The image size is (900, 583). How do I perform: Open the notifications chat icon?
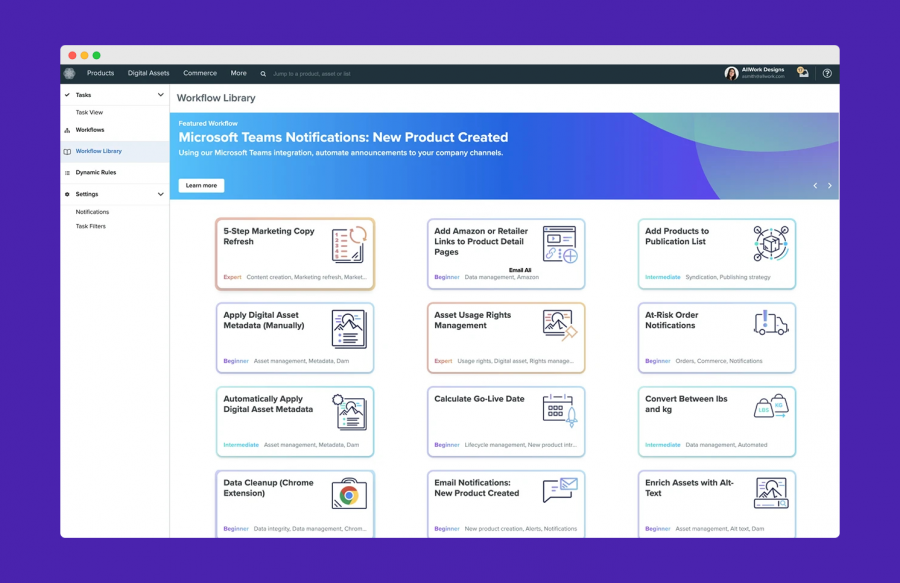[802, 72]
